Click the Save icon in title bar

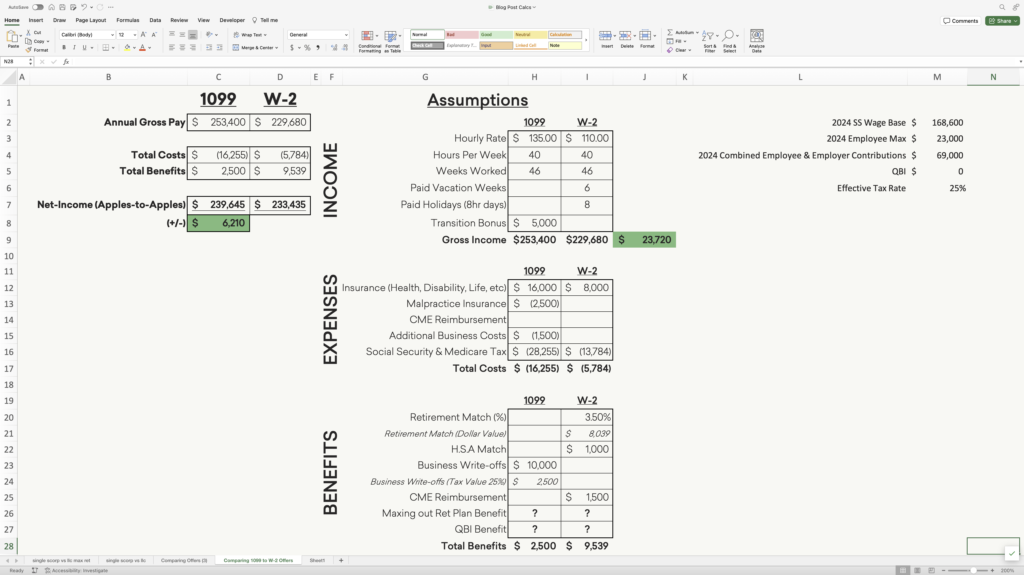click(x=62, y=7)
